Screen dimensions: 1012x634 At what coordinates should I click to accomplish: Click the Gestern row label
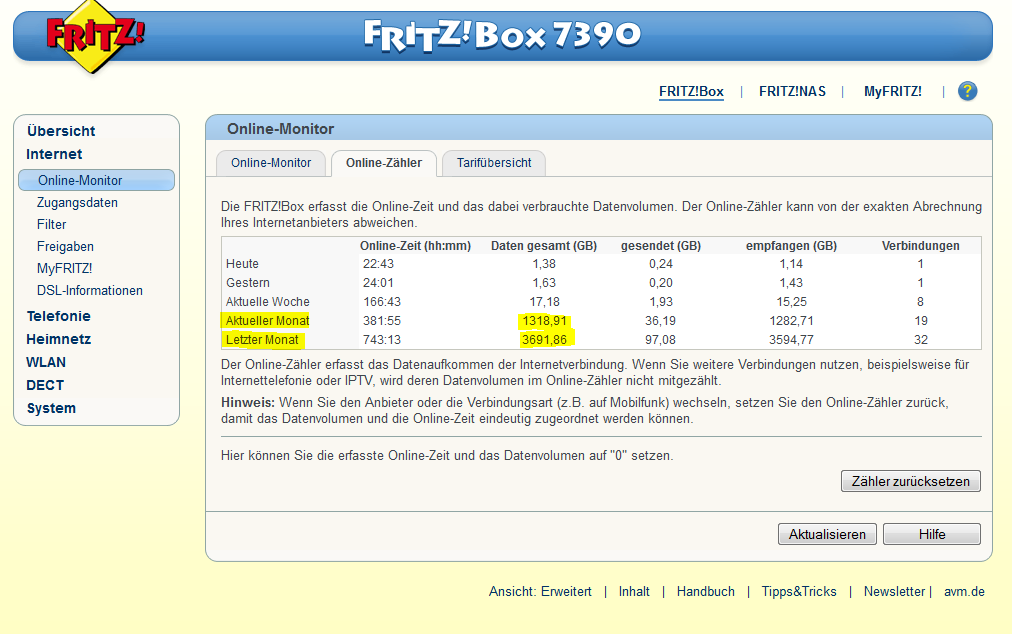(248, 283)
